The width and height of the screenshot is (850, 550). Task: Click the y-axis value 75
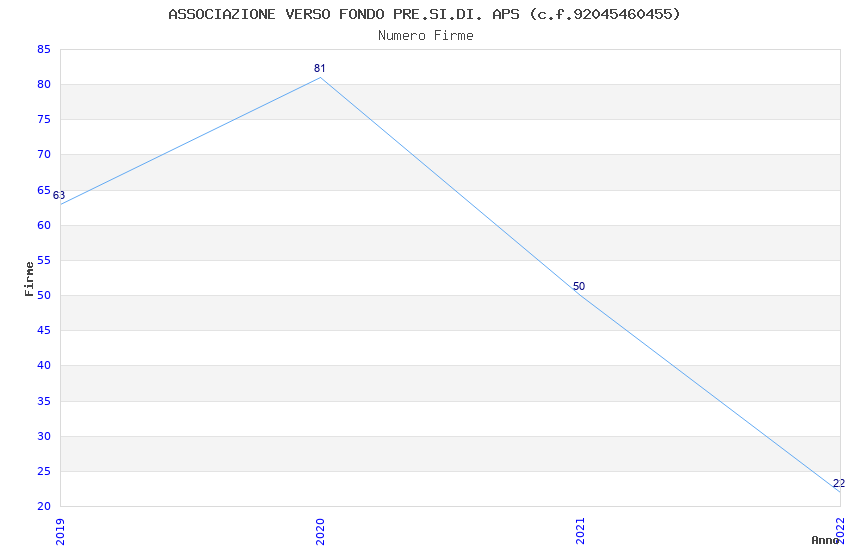pos(44,119)
